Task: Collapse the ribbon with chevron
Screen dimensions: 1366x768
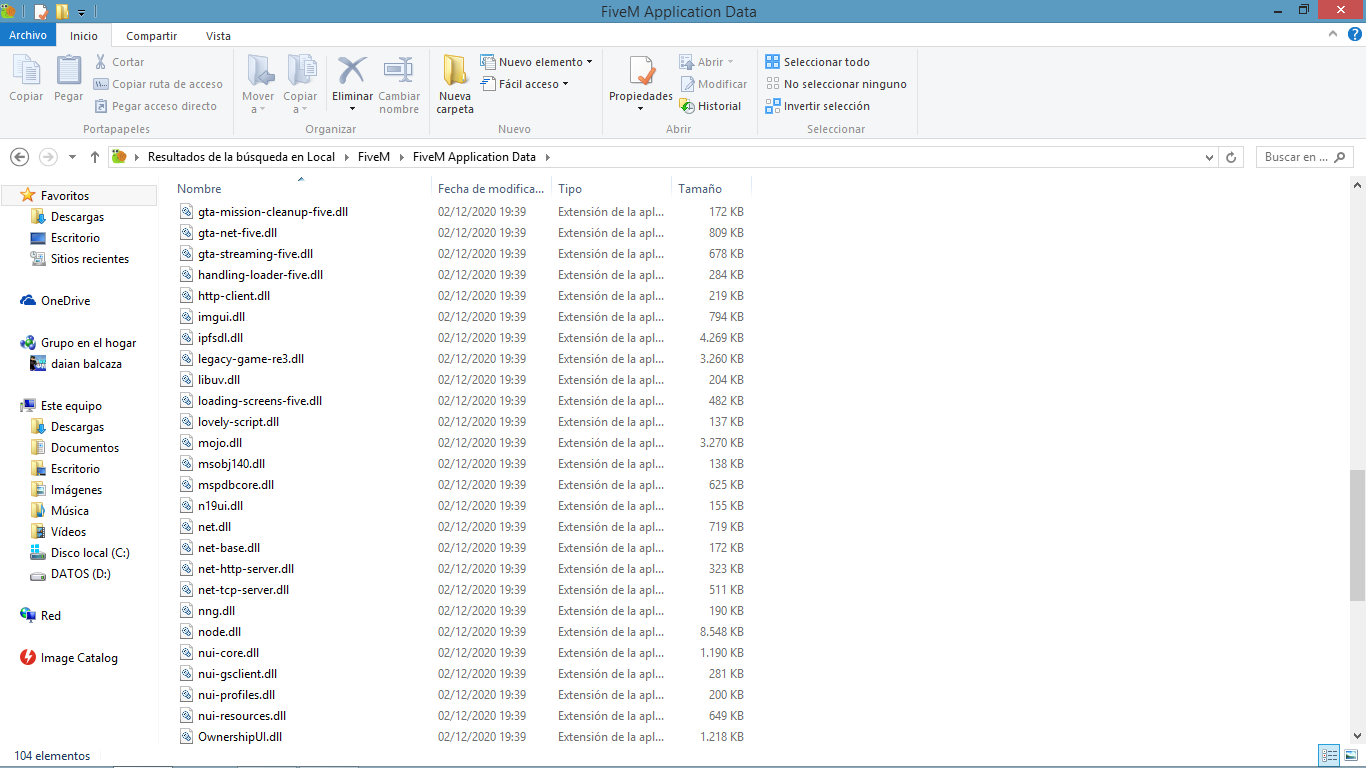Action: point(1333,34)
